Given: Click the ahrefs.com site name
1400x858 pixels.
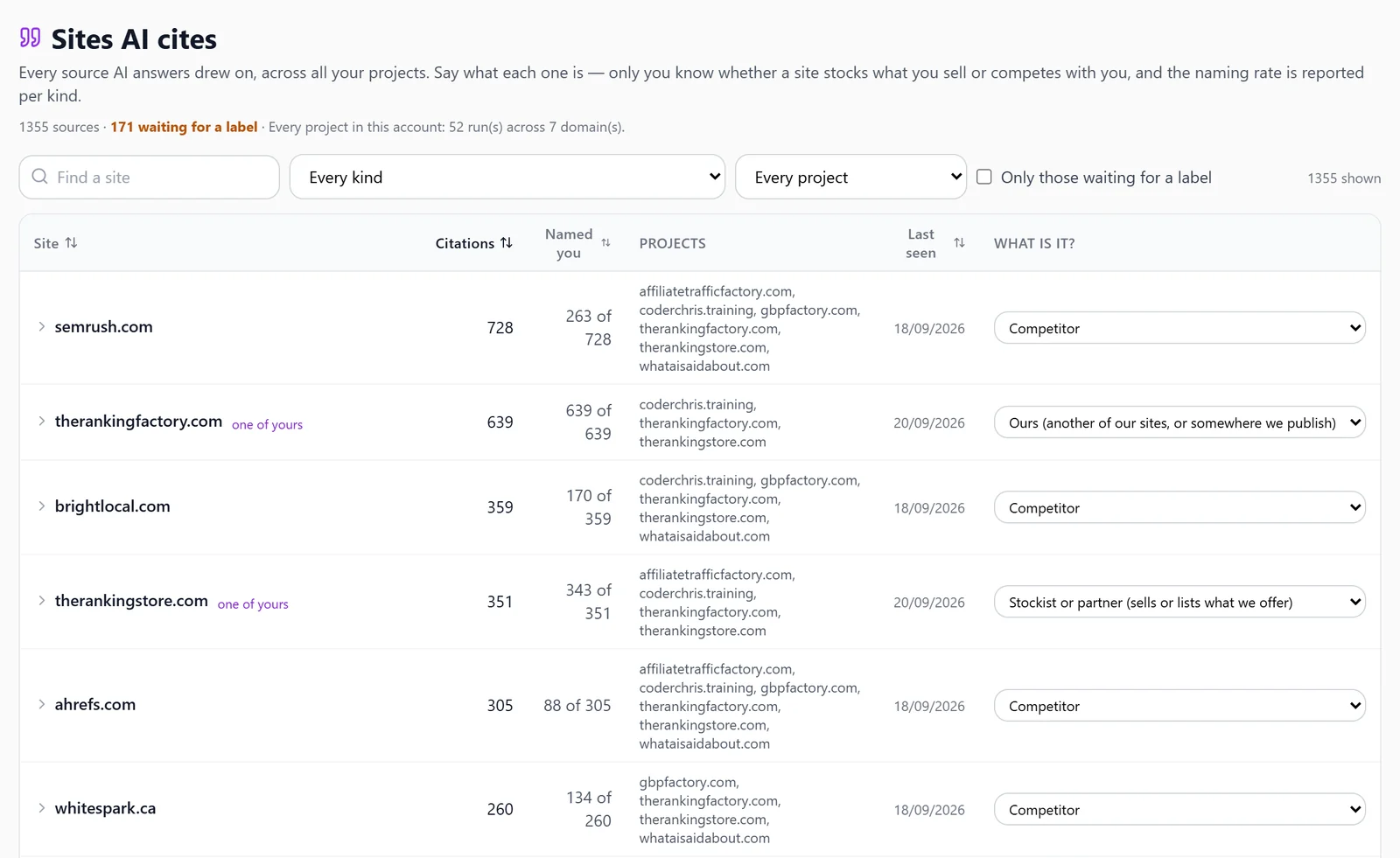Looking at the screenshot, I should click(94, 704).
